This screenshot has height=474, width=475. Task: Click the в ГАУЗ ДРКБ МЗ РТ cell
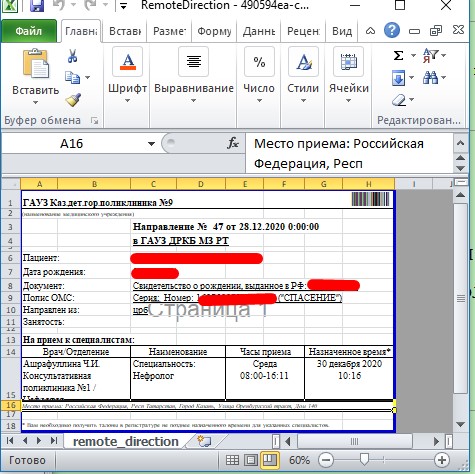[x=181, y=241]
